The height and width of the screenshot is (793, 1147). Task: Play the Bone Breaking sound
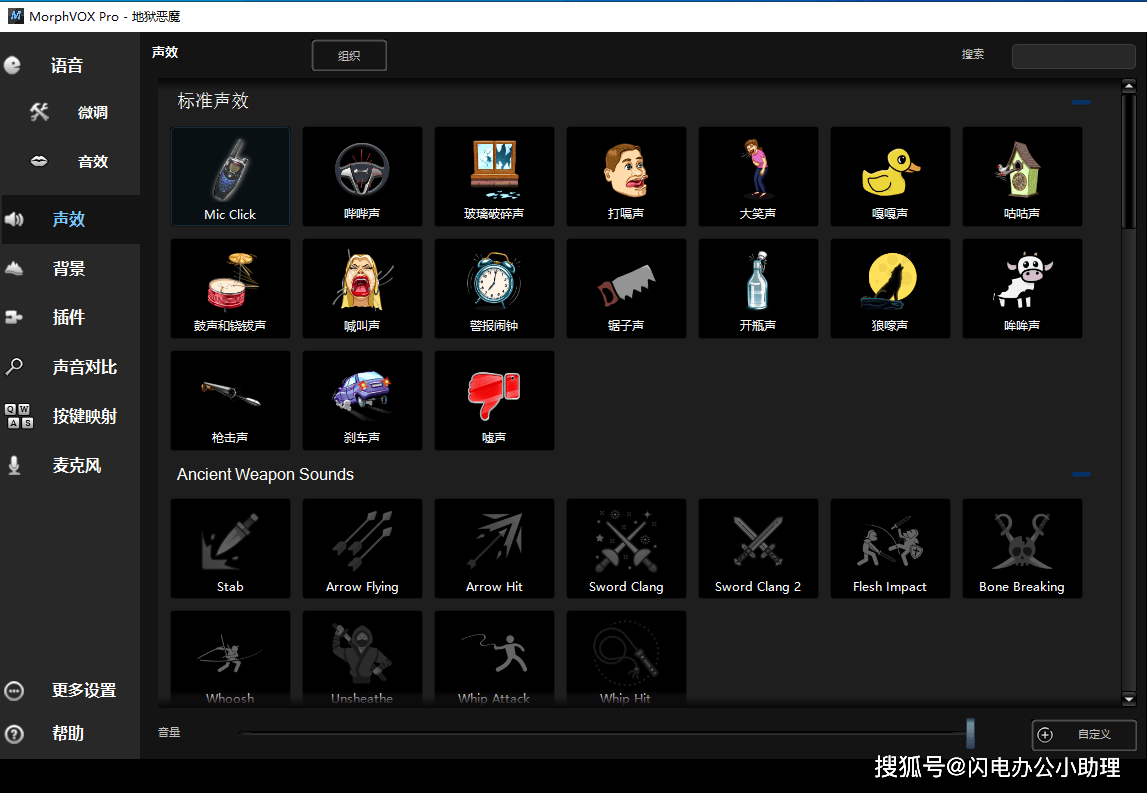(1022, 549)
